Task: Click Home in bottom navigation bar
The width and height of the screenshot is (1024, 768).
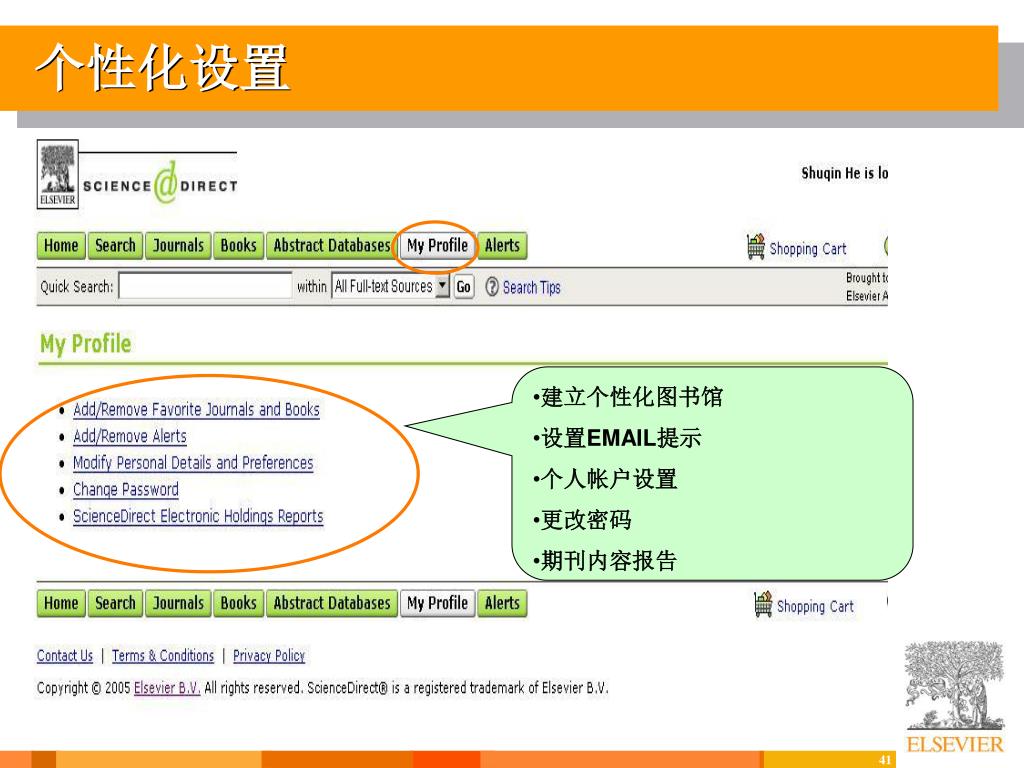Action: point(61,603)
